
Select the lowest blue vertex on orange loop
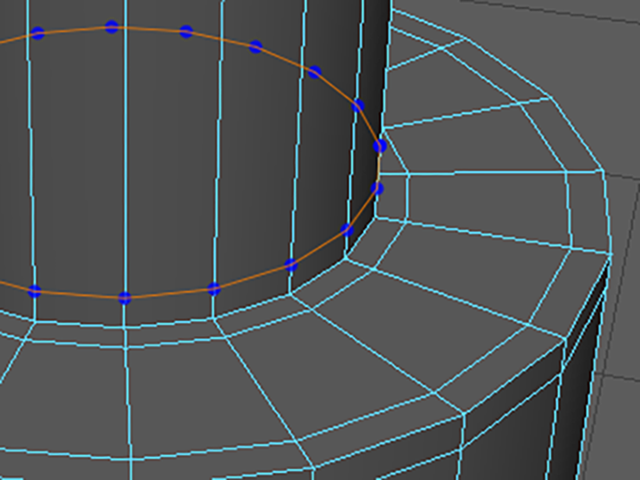click(125, 298)
